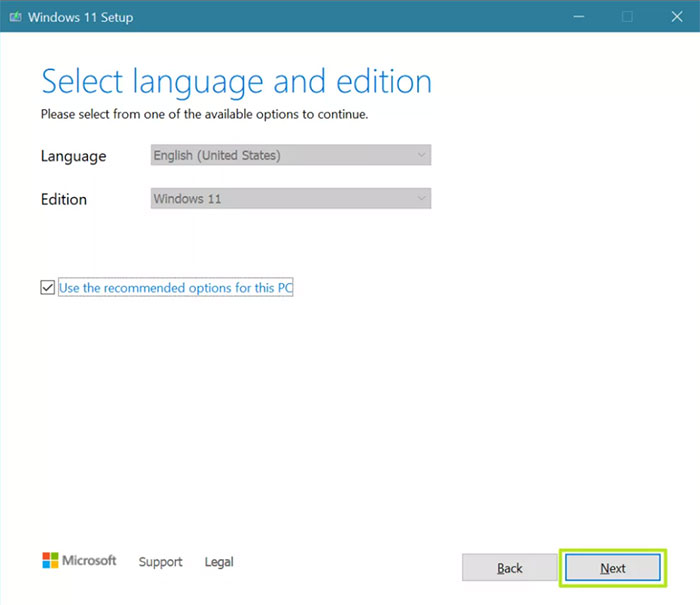The width and height of the screenshot is (700, 605).
Task: Open the Support link
Action: (160, 562)
